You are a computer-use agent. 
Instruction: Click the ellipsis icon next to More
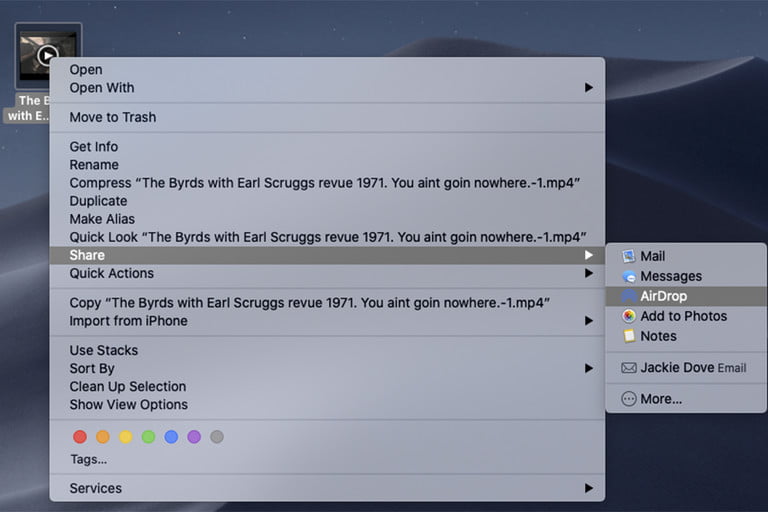click(628, 398)
